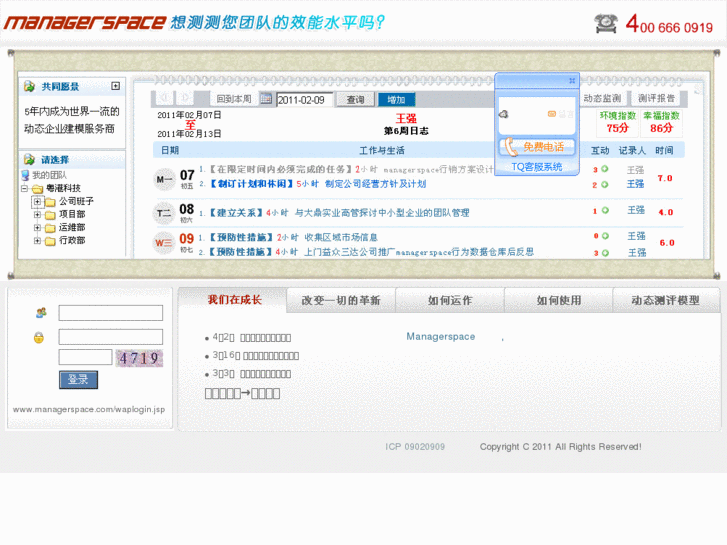The width and height of the screenshot is (727, 545).
Task: Select 我的团队 tree item
Action: tap(49, 175)
